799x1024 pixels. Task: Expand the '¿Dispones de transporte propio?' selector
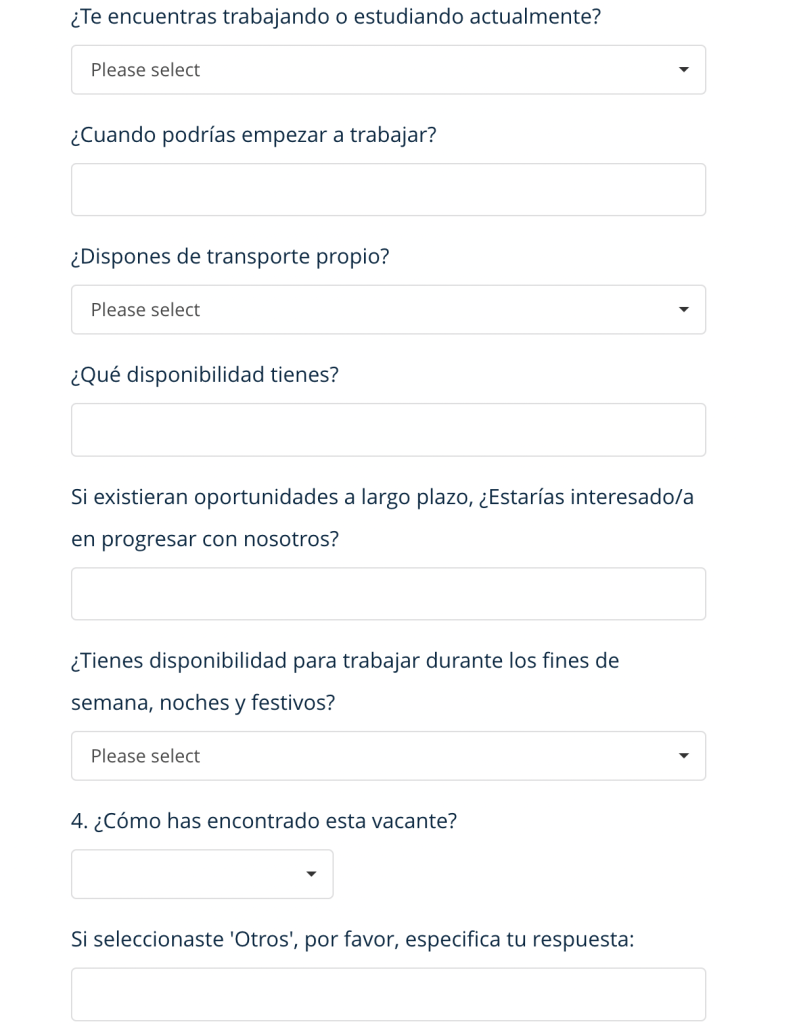pos(388,309)
